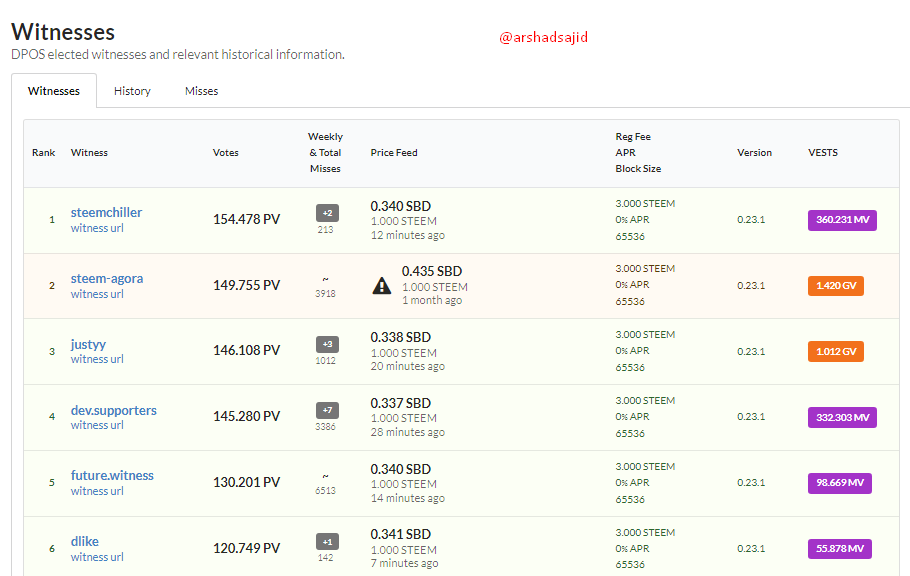Click the '12 minutes ago' feed timestamp
This screenshot has height=576, width=910.
407,236
